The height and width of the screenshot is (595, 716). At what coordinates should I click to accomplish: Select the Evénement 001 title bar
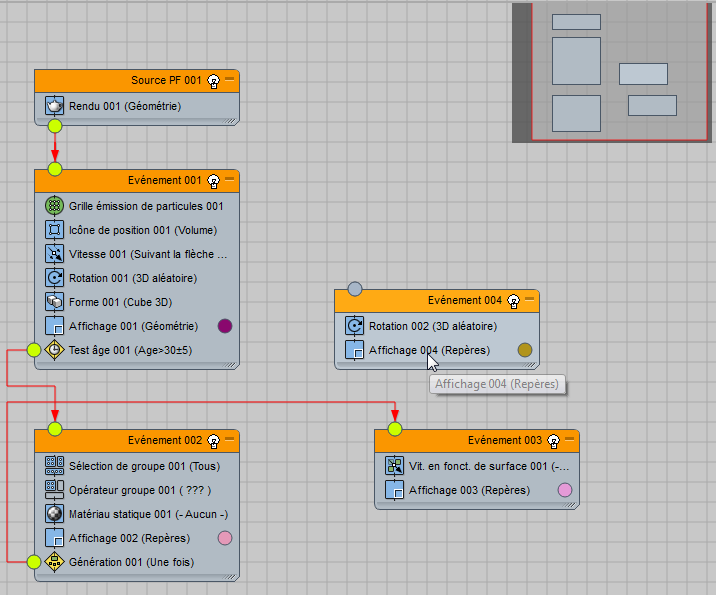(x=137, y=181)
